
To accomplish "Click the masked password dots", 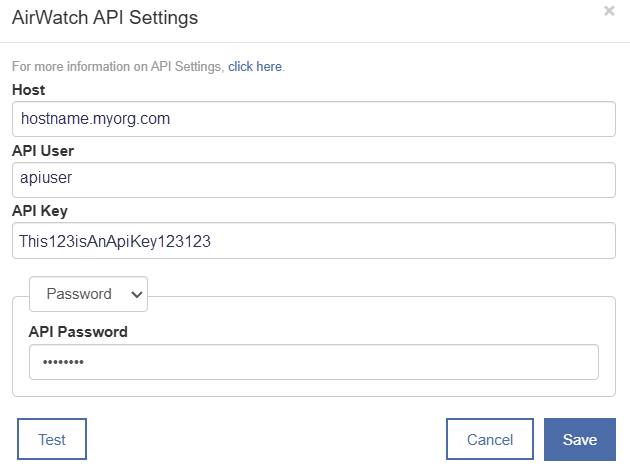I will [63, 362].
